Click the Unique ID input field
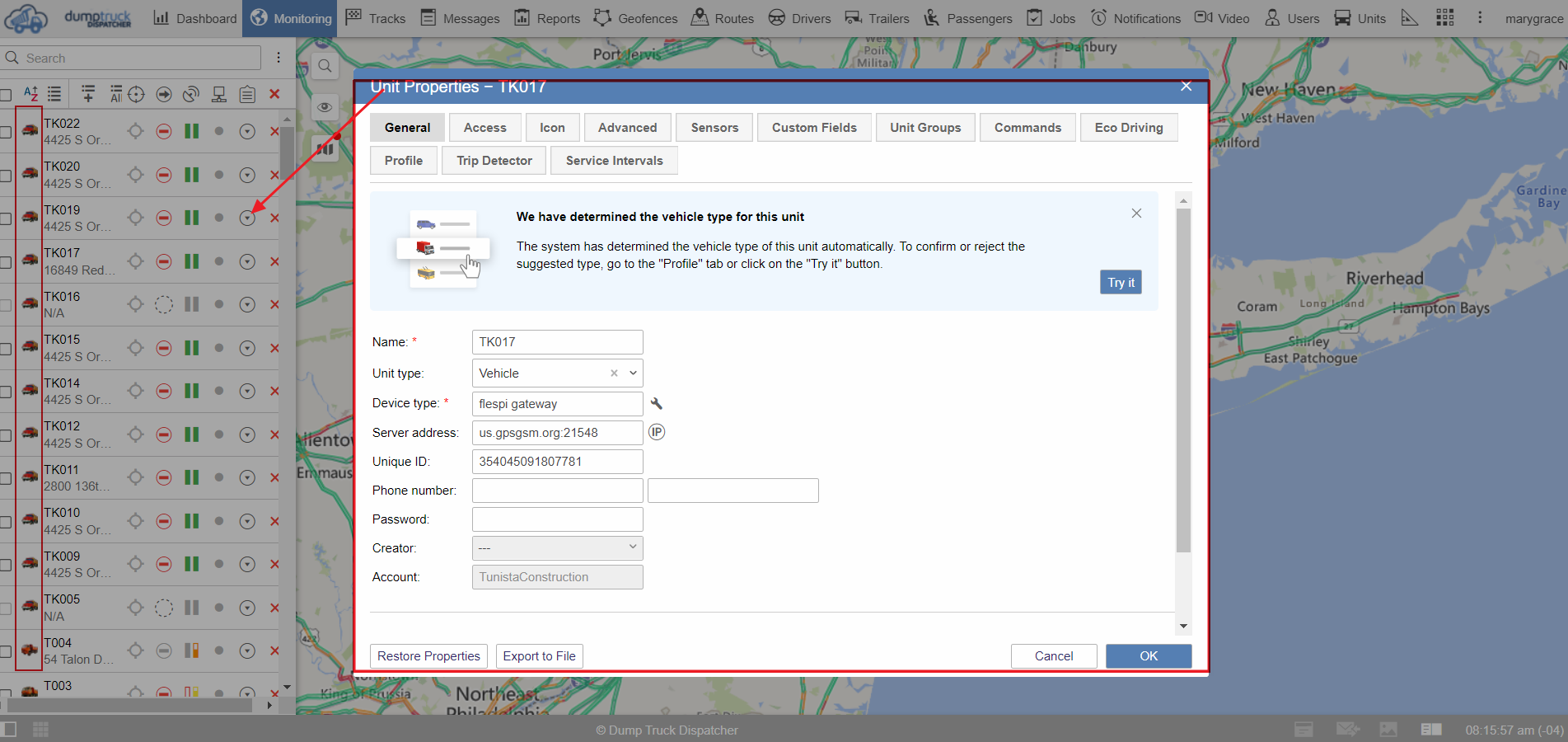 (x=557, y=462)
